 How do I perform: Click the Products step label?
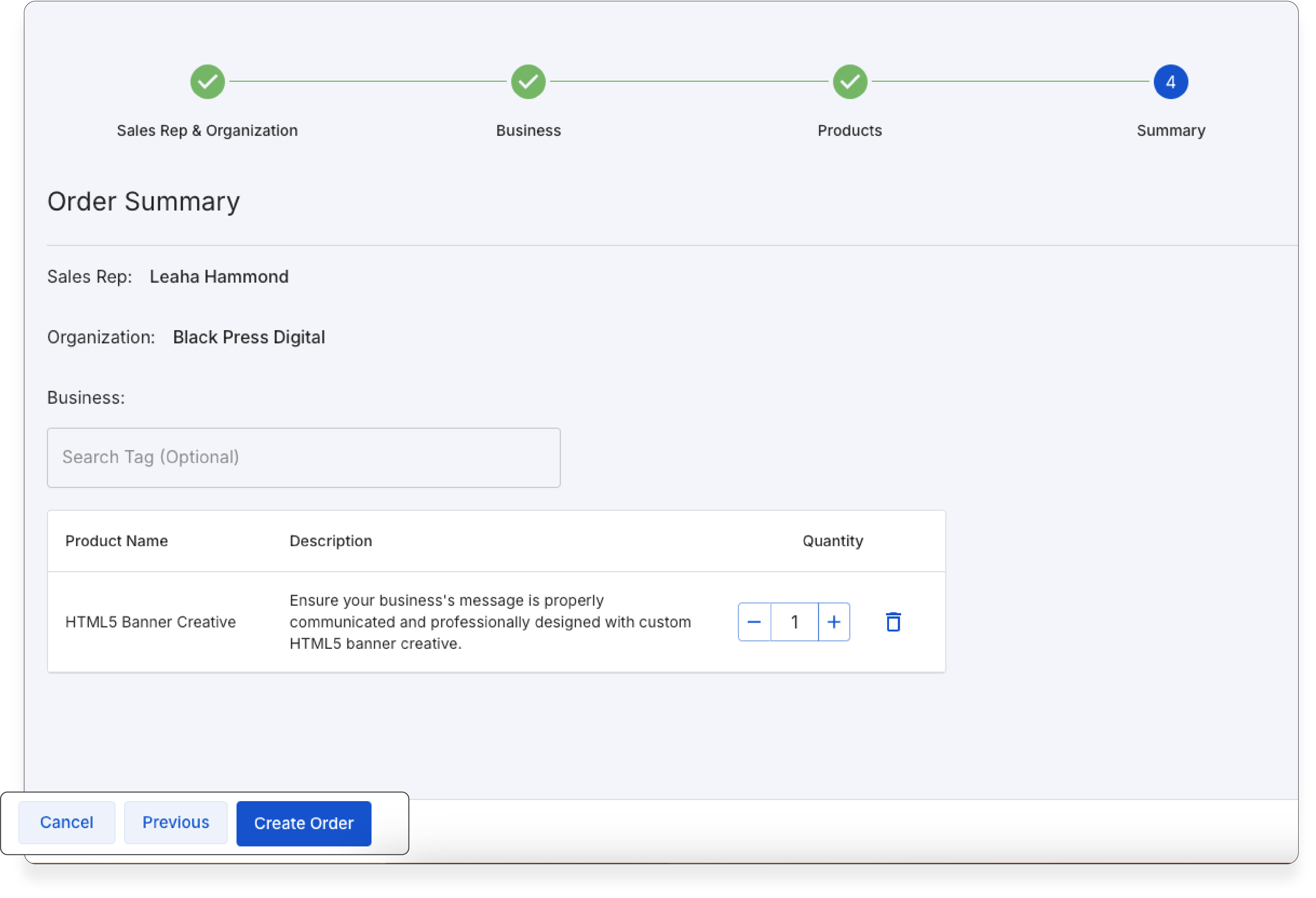tap(850, 131)
